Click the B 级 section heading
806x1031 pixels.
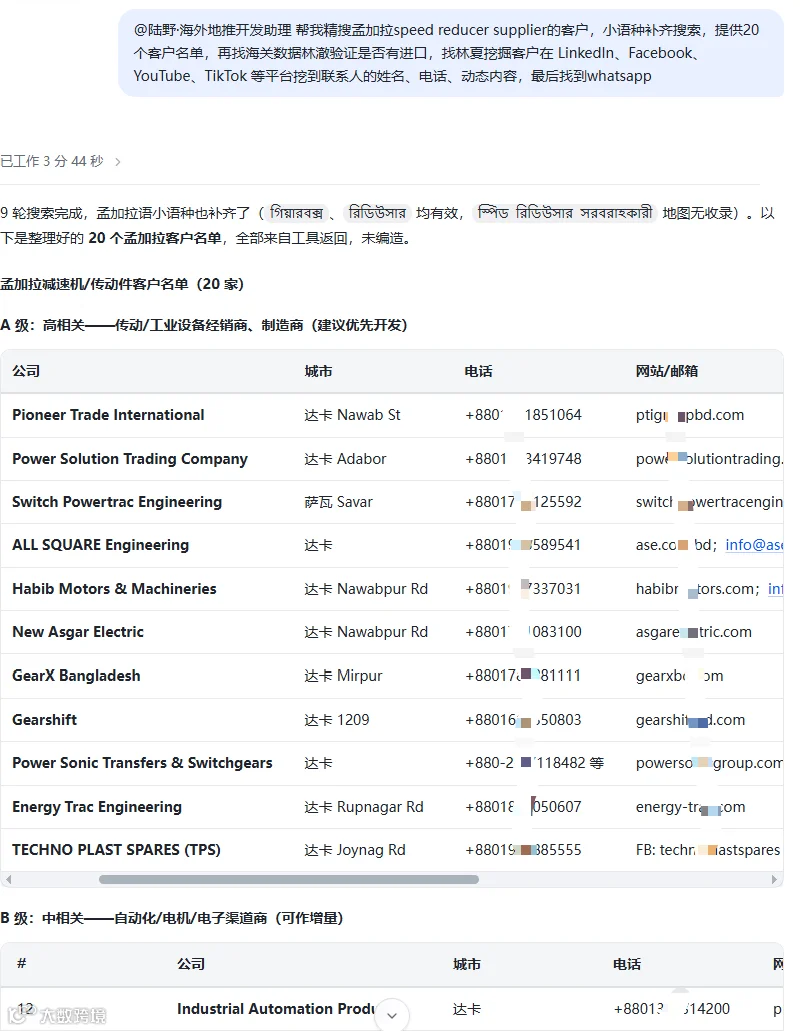click(172, 918)
